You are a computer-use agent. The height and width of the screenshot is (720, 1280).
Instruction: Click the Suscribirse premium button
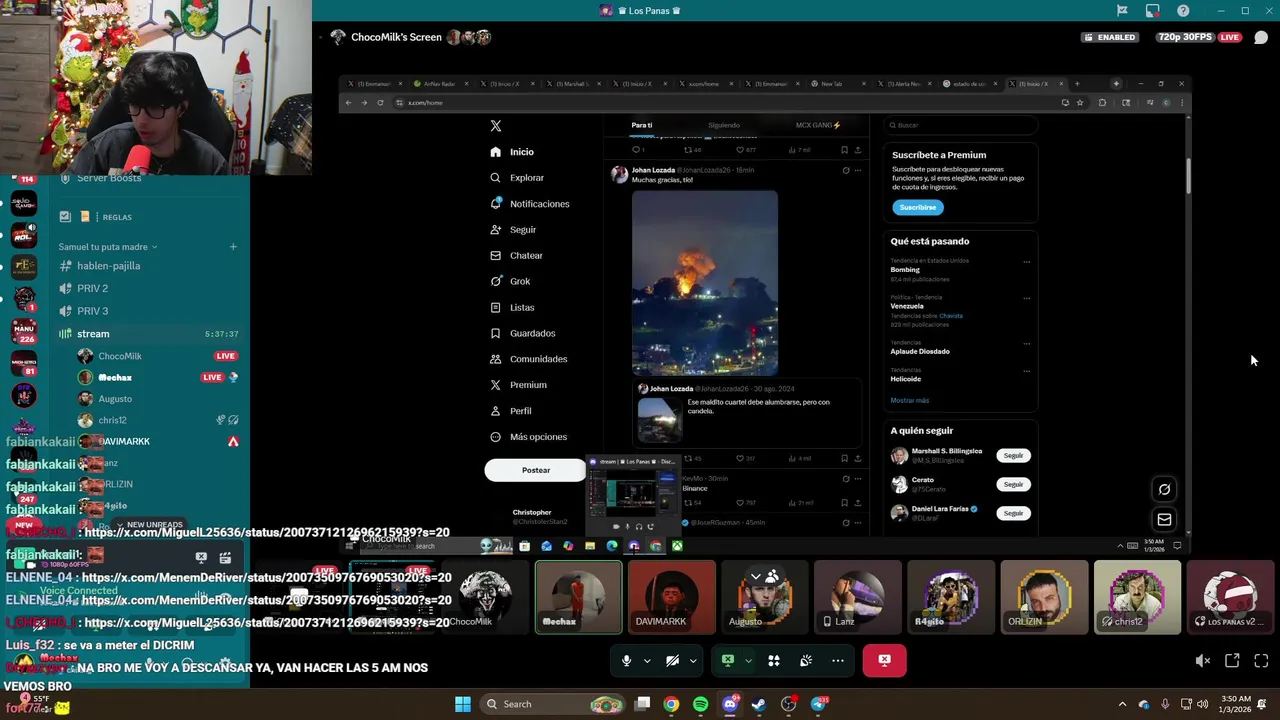click(918, 207)
